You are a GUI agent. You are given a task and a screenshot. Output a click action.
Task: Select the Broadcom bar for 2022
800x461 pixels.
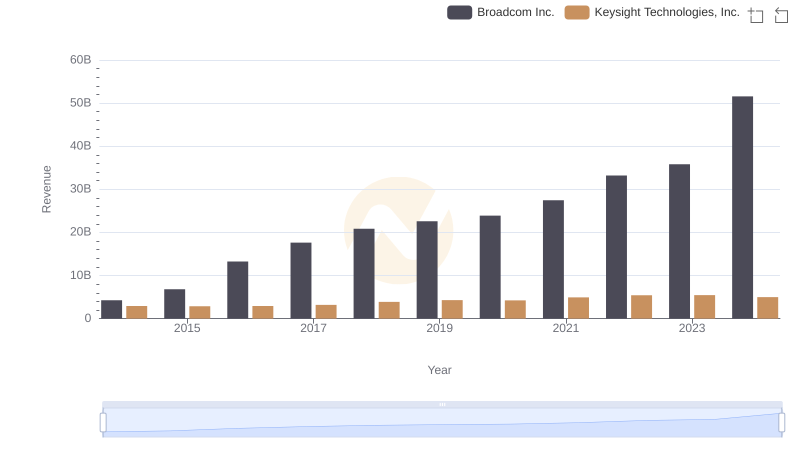pos(616,247)
